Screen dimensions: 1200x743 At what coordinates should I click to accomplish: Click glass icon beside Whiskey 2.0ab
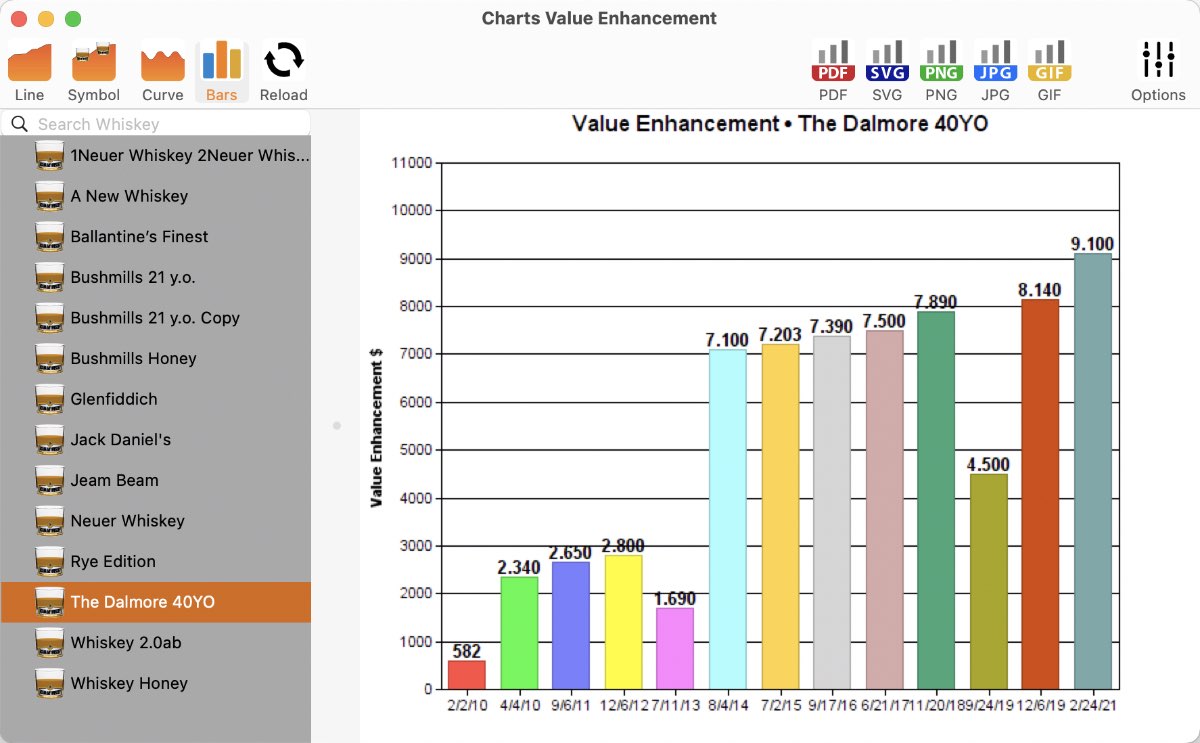coord(49,642)
